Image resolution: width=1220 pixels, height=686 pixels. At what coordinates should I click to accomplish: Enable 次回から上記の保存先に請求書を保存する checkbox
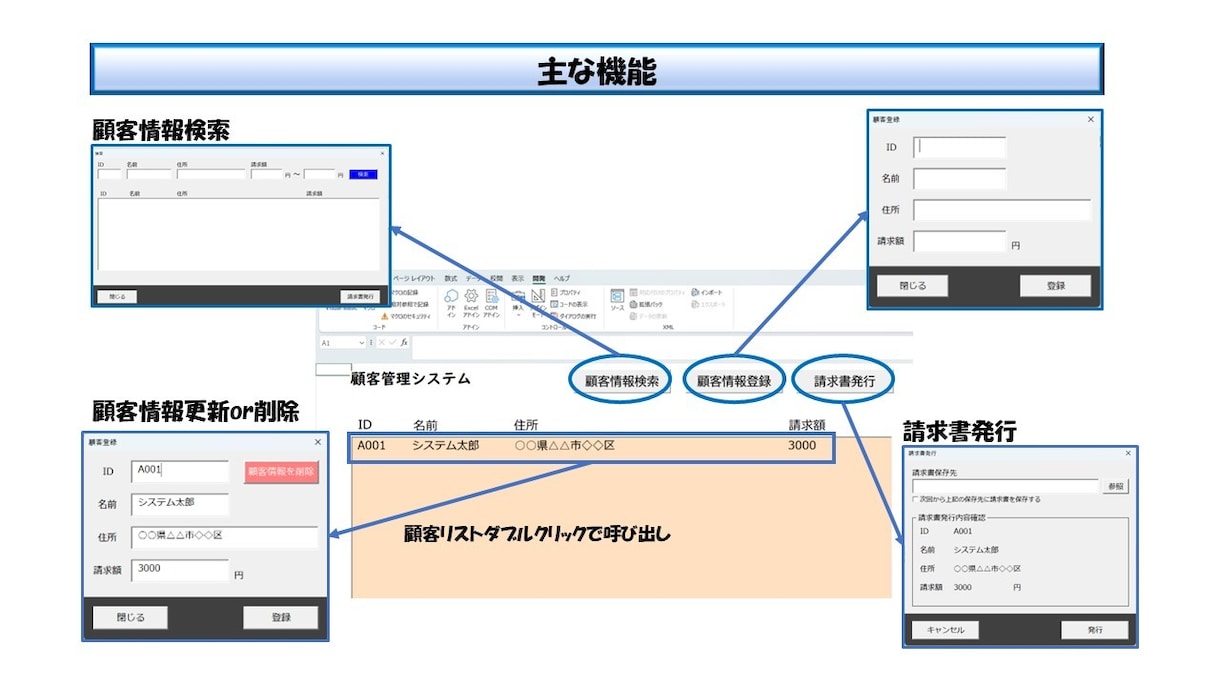[915, 499]
